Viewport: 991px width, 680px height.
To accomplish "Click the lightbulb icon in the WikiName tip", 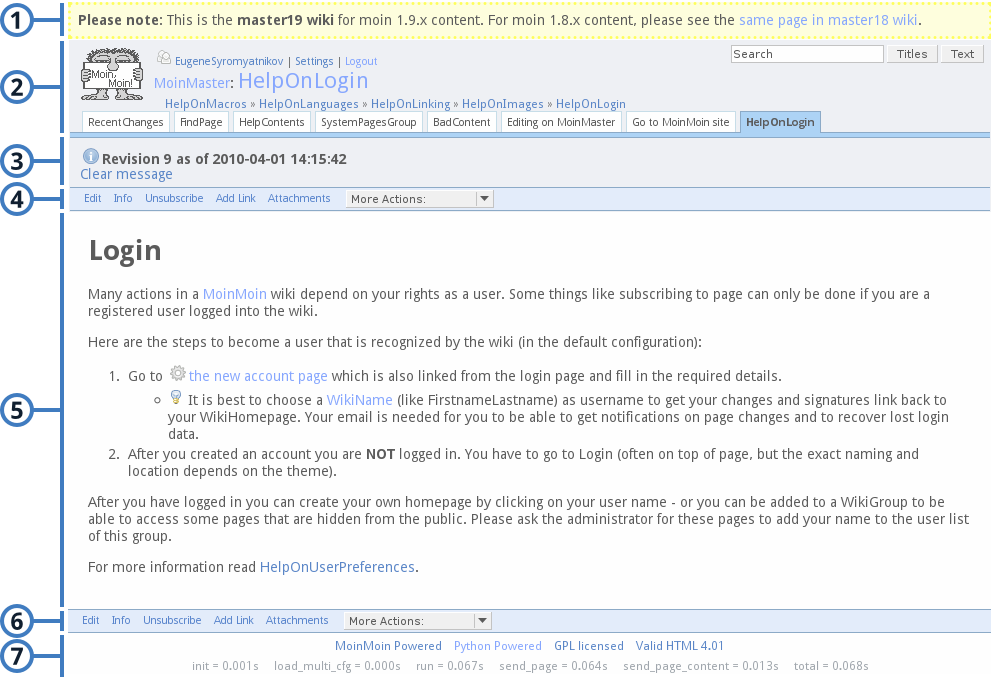I will coord(175,396).
